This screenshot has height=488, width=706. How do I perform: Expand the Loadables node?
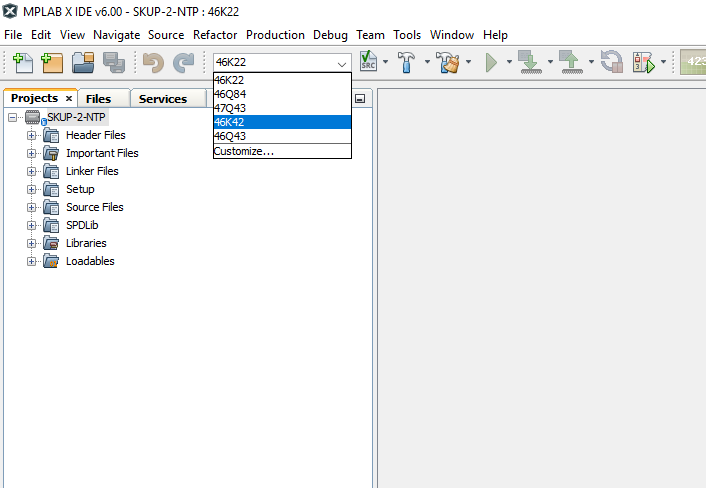[31, 261]
